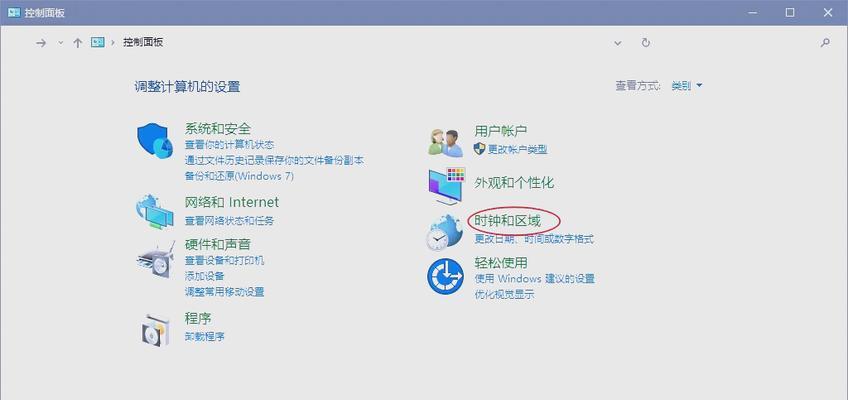Click the Clock and Region icon
Screen dimensions: 848x400
coord(444,231)
